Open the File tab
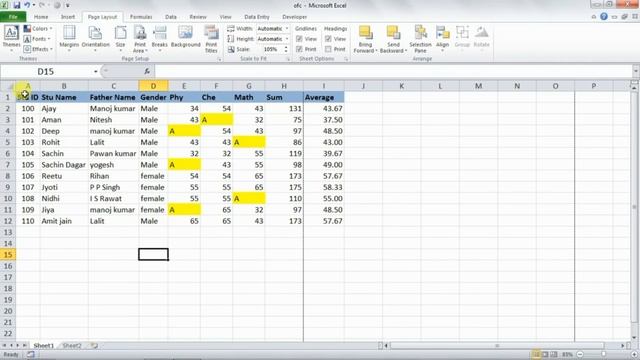Image resolution: width=640 pixels, height=360 pixels. [x=13, y=17]
